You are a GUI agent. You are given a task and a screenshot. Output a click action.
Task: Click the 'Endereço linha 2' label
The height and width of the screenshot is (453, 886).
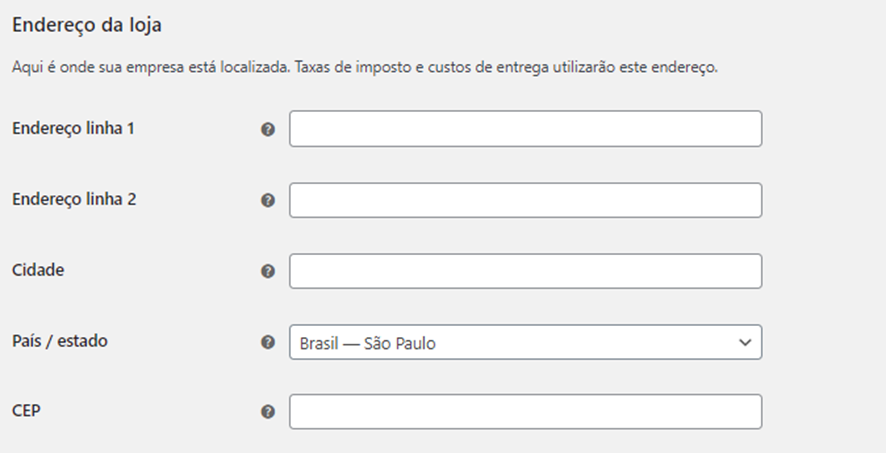coord(74,199)
